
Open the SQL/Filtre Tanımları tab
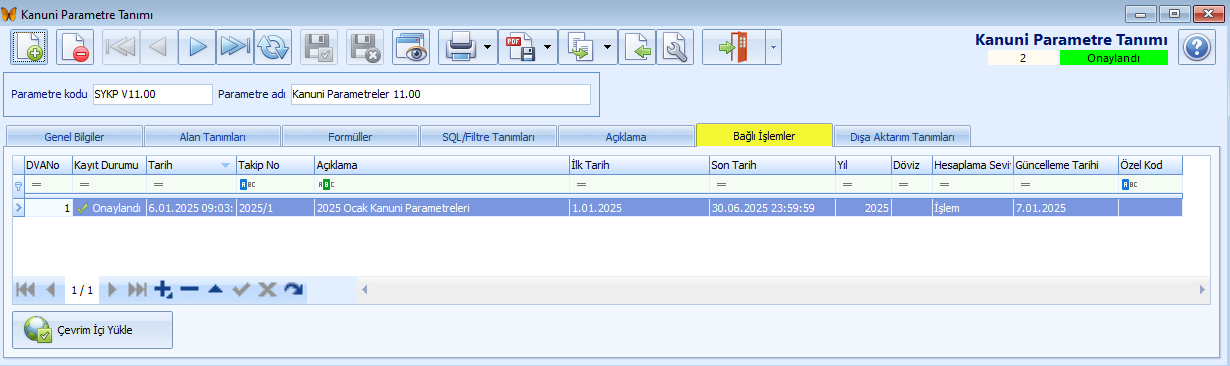click(488, 137)
